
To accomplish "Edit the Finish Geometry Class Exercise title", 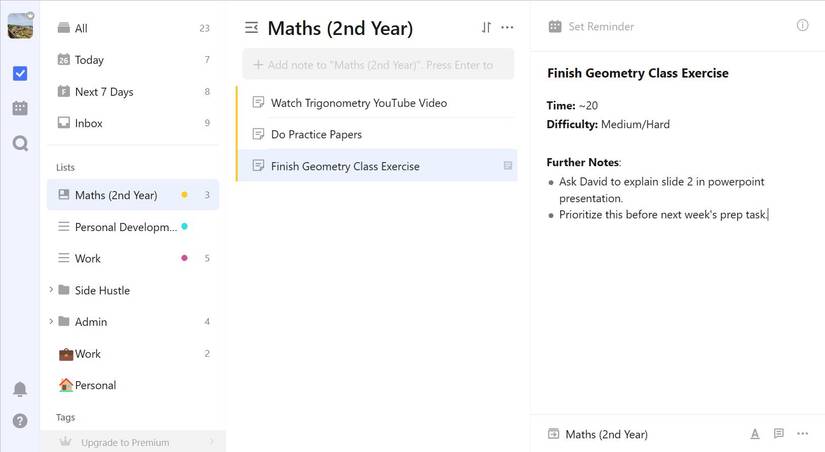I will pyautogui.click(x=638, y=73).
